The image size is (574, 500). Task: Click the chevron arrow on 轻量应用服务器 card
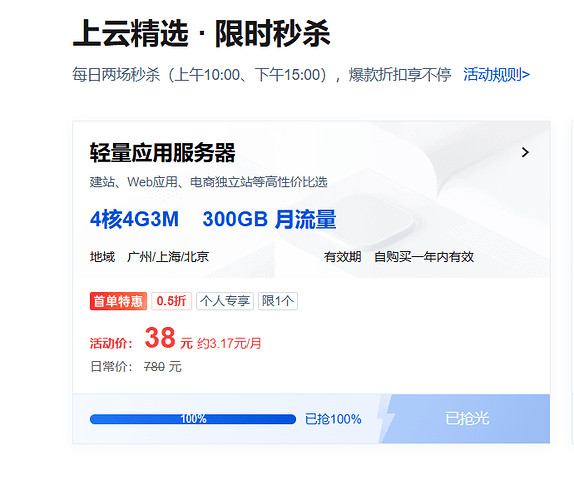[525, 152]
